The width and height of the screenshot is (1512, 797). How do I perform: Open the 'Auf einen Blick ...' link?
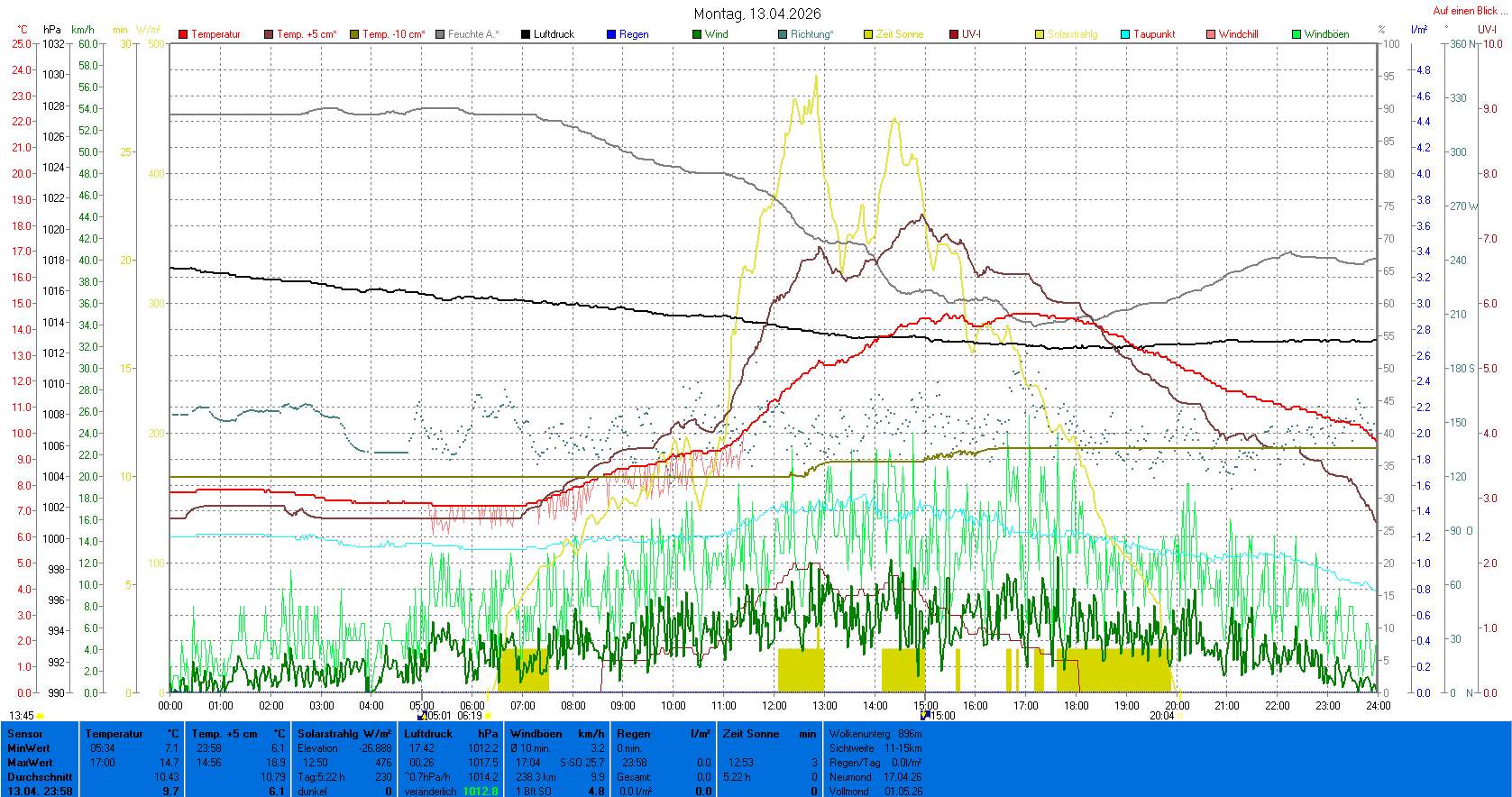point(1470,11)
